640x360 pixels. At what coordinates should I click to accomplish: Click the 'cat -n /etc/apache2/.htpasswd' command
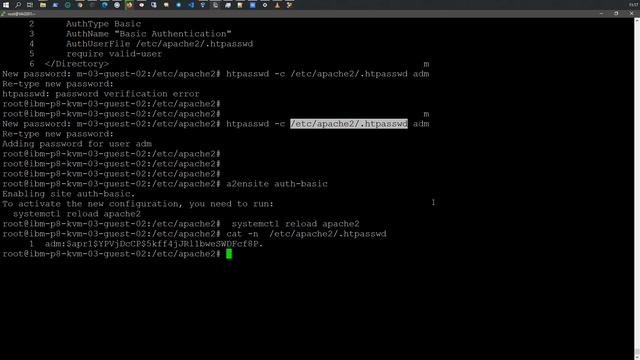306,234
